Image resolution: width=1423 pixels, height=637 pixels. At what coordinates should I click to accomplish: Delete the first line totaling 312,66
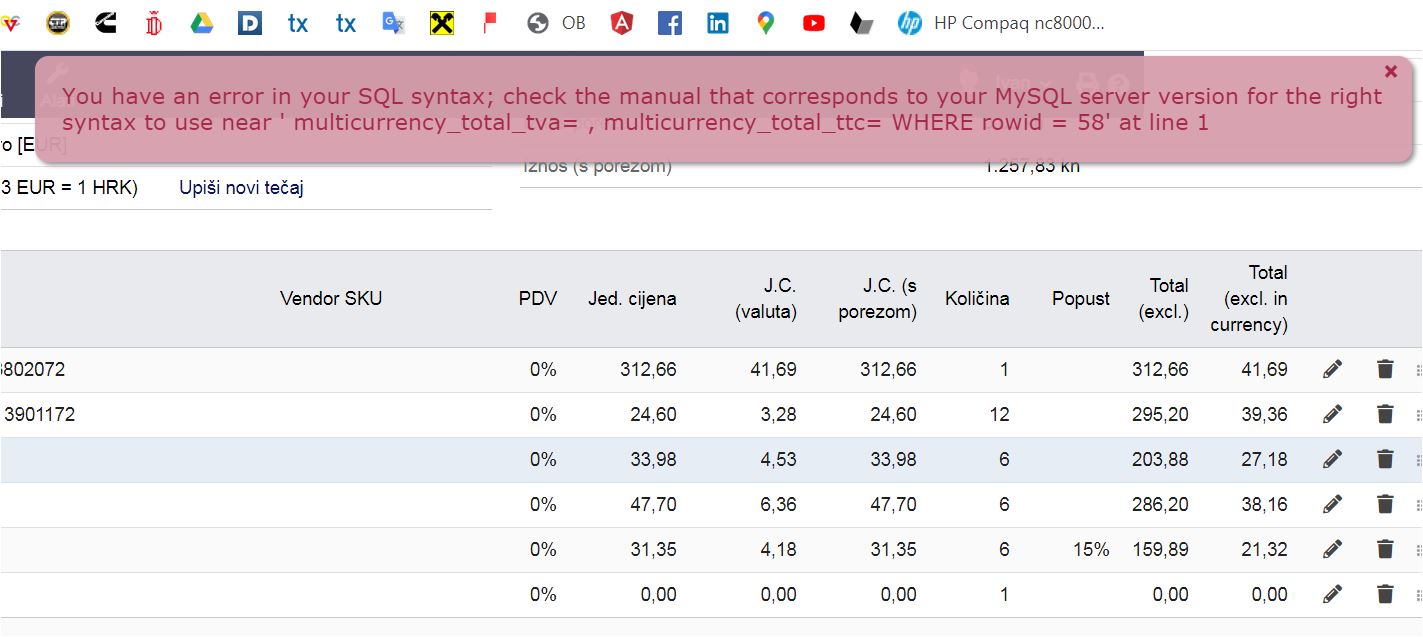(1385, 370)
